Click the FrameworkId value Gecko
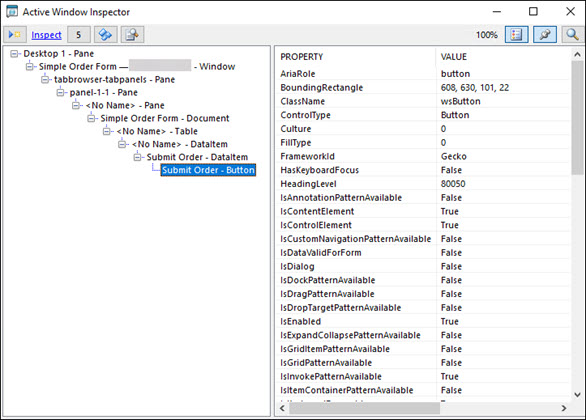Image resolution: width=586 pixels, height=420 pixels. [x=454, y=157]
